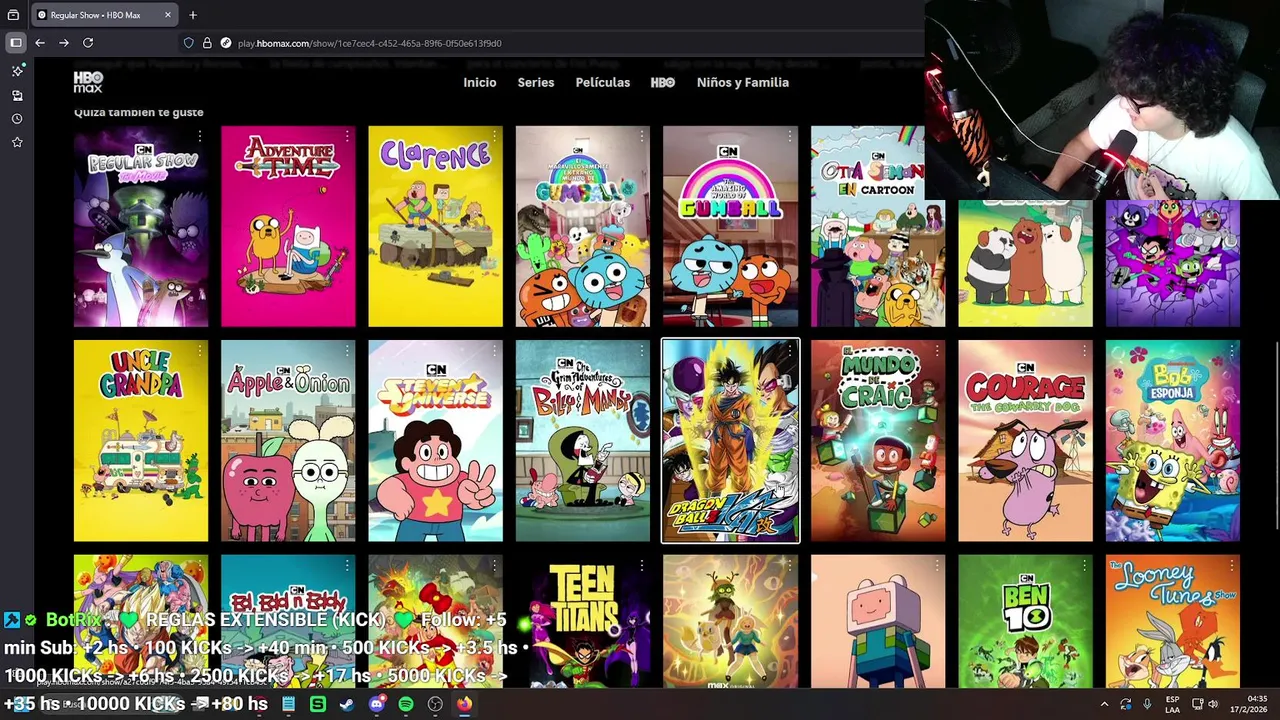Screen dimensions: 1280x720
Task: Open options dots on the Bob Esponja card
Action: 1232,351
